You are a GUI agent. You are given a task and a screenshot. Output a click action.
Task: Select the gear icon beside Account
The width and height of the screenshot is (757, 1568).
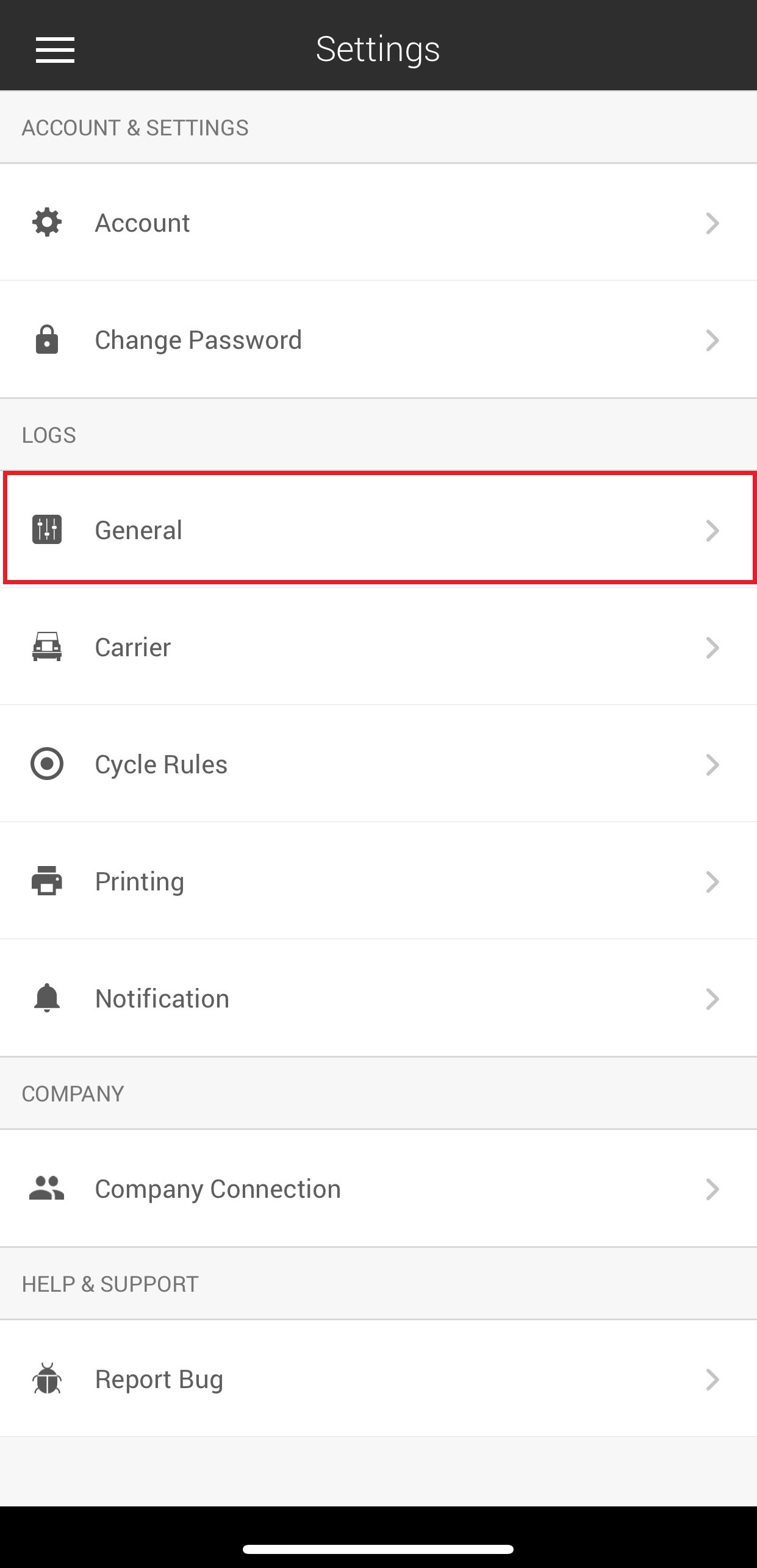(x=47, y=222)
